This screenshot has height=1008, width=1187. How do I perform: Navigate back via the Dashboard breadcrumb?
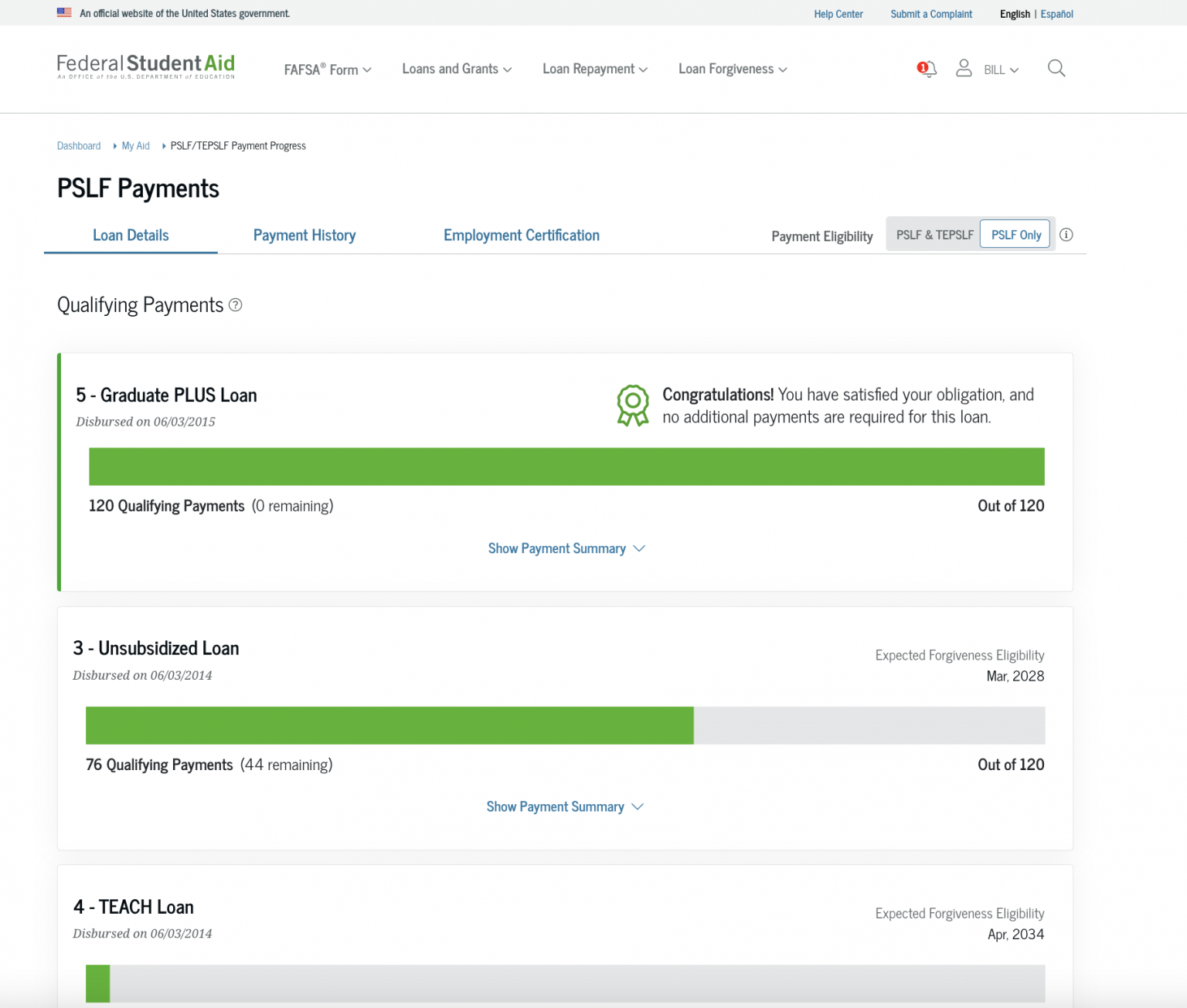tap(78, 145)
